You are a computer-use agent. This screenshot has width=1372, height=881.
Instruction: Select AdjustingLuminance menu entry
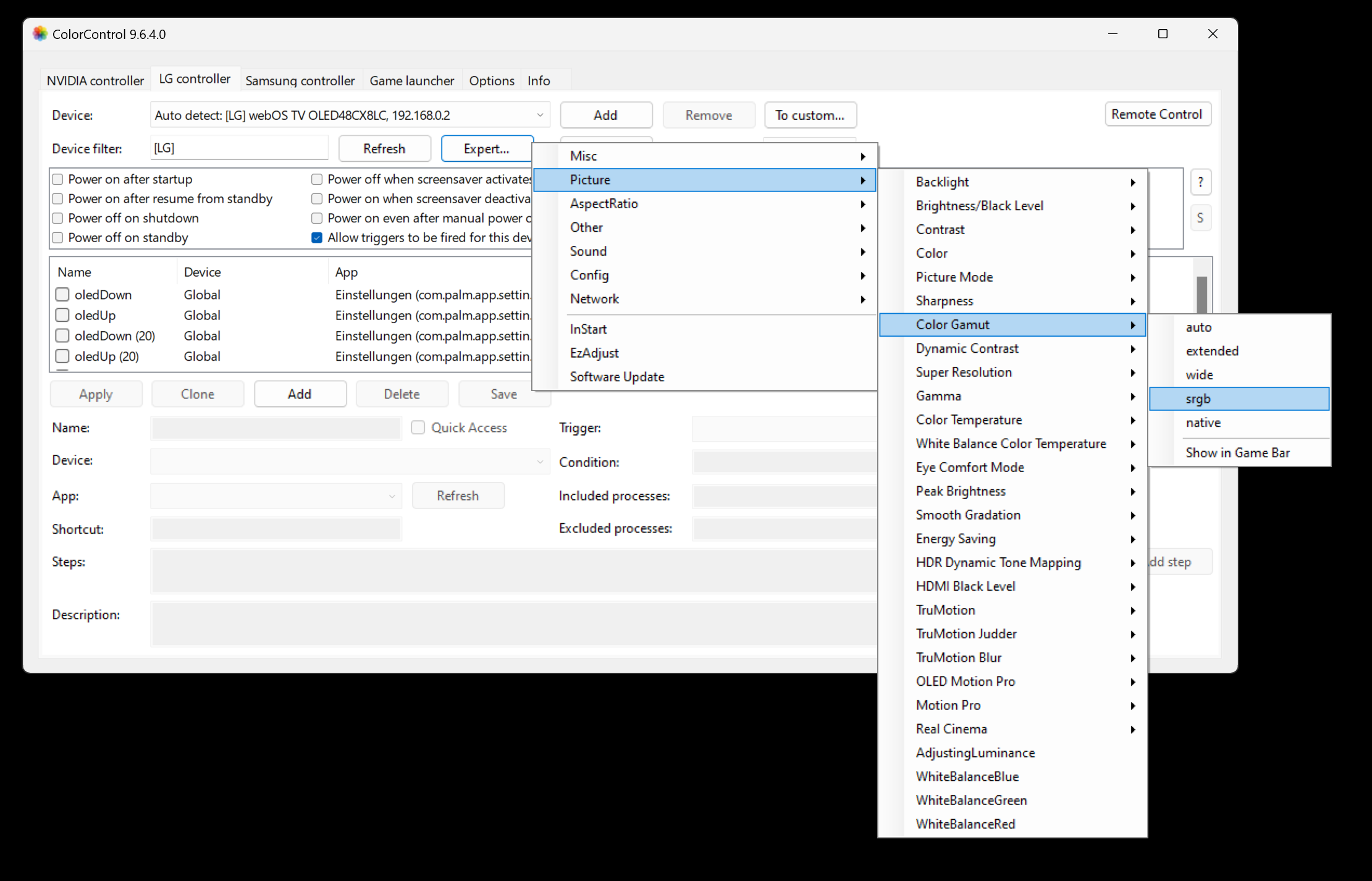click(x=1012, y=753)
